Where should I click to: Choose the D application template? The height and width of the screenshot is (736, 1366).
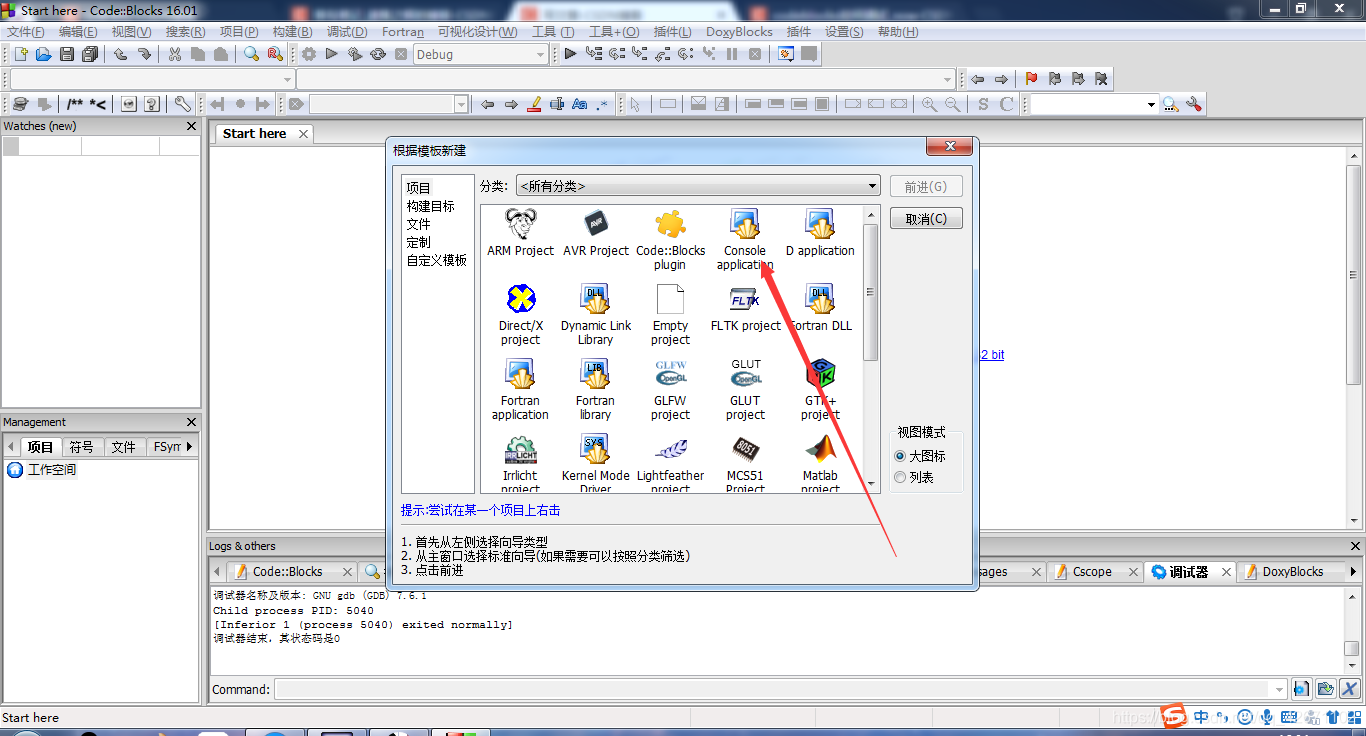[820, 233]
